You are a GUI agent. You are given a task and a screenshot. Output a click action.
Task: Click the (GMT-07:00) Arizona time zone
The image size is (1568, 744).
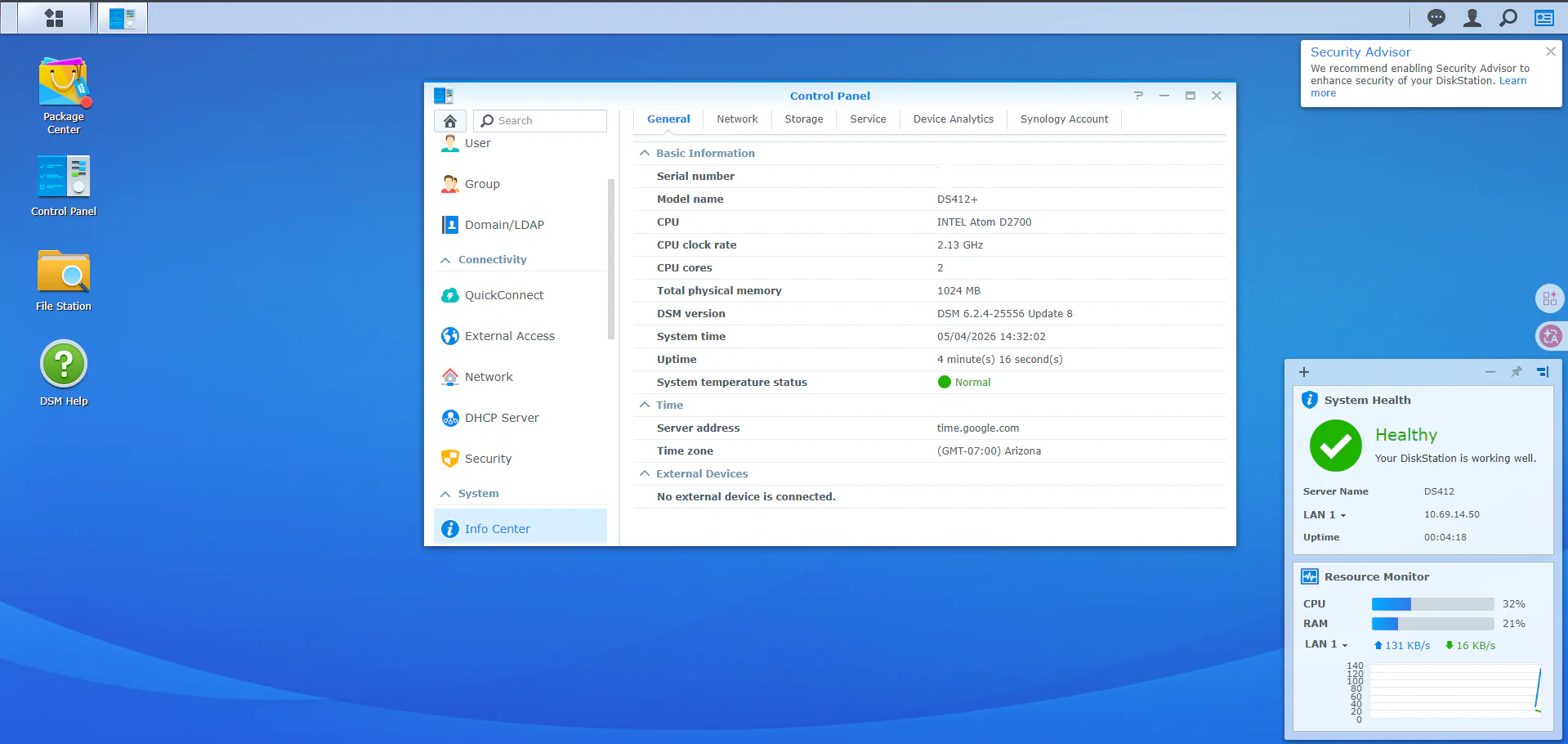[989, 450]
